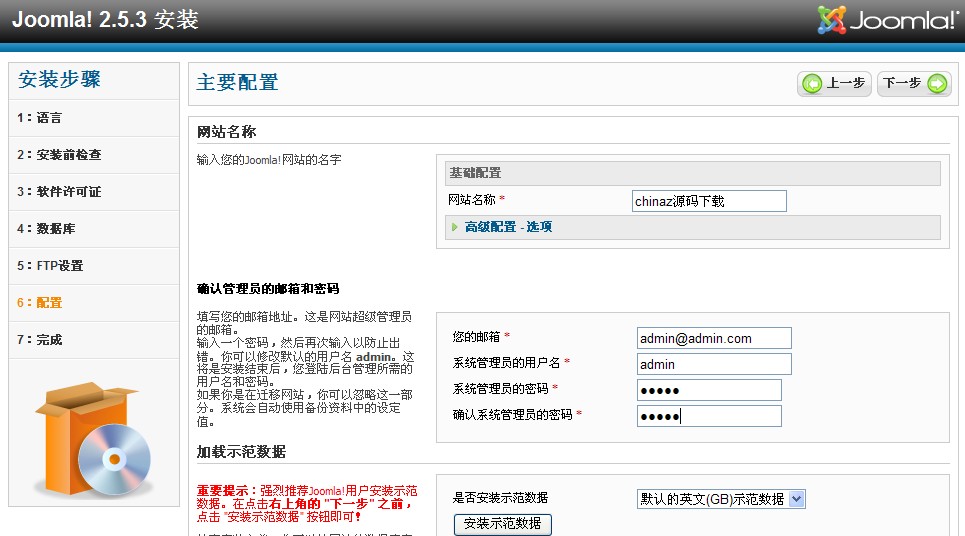Click the 系统管理员的用户名 field
Screen dimensions: 965x536
(x=714, y=364)
